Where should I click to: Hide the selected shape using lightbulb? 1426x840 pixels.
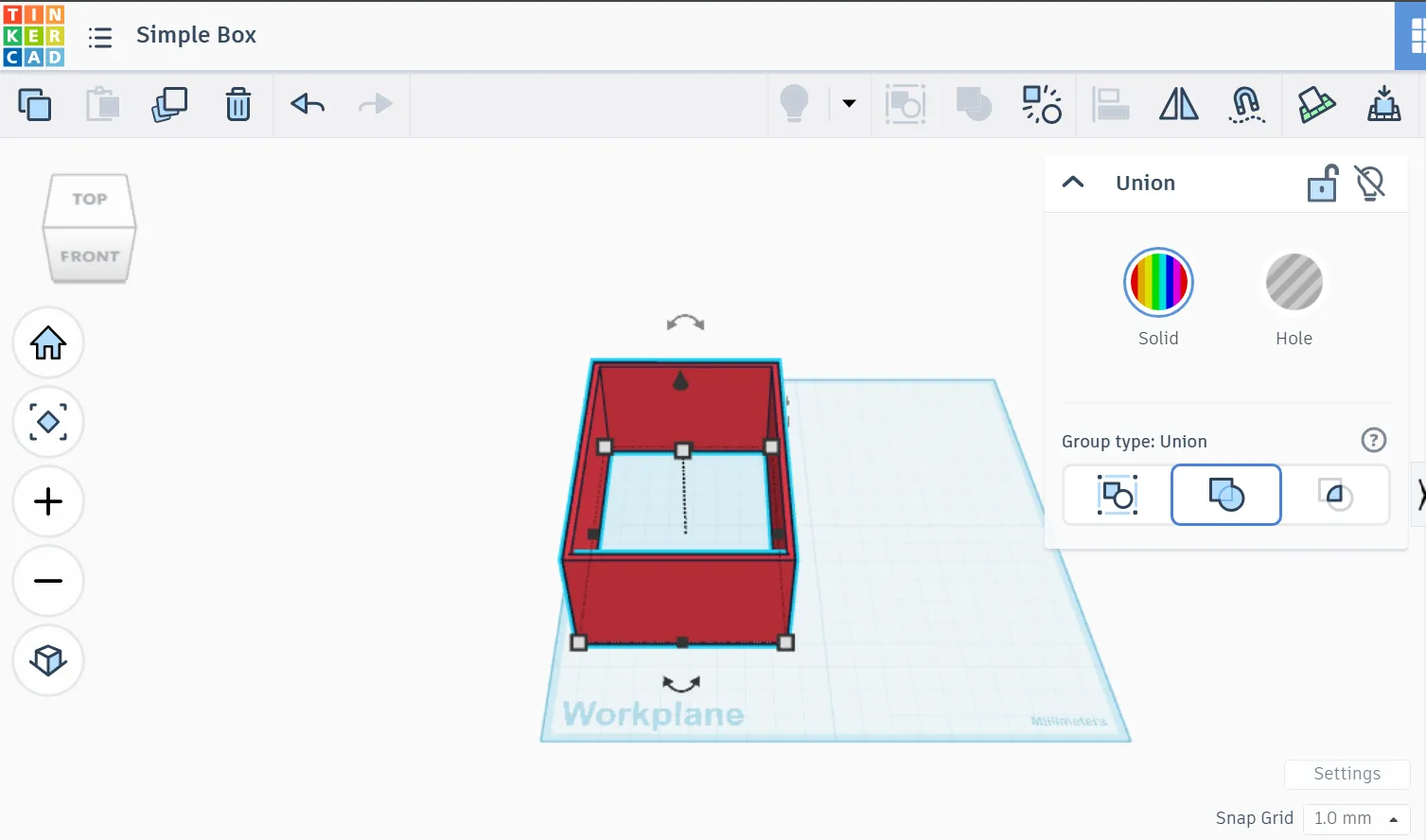tap(1370, 184)
